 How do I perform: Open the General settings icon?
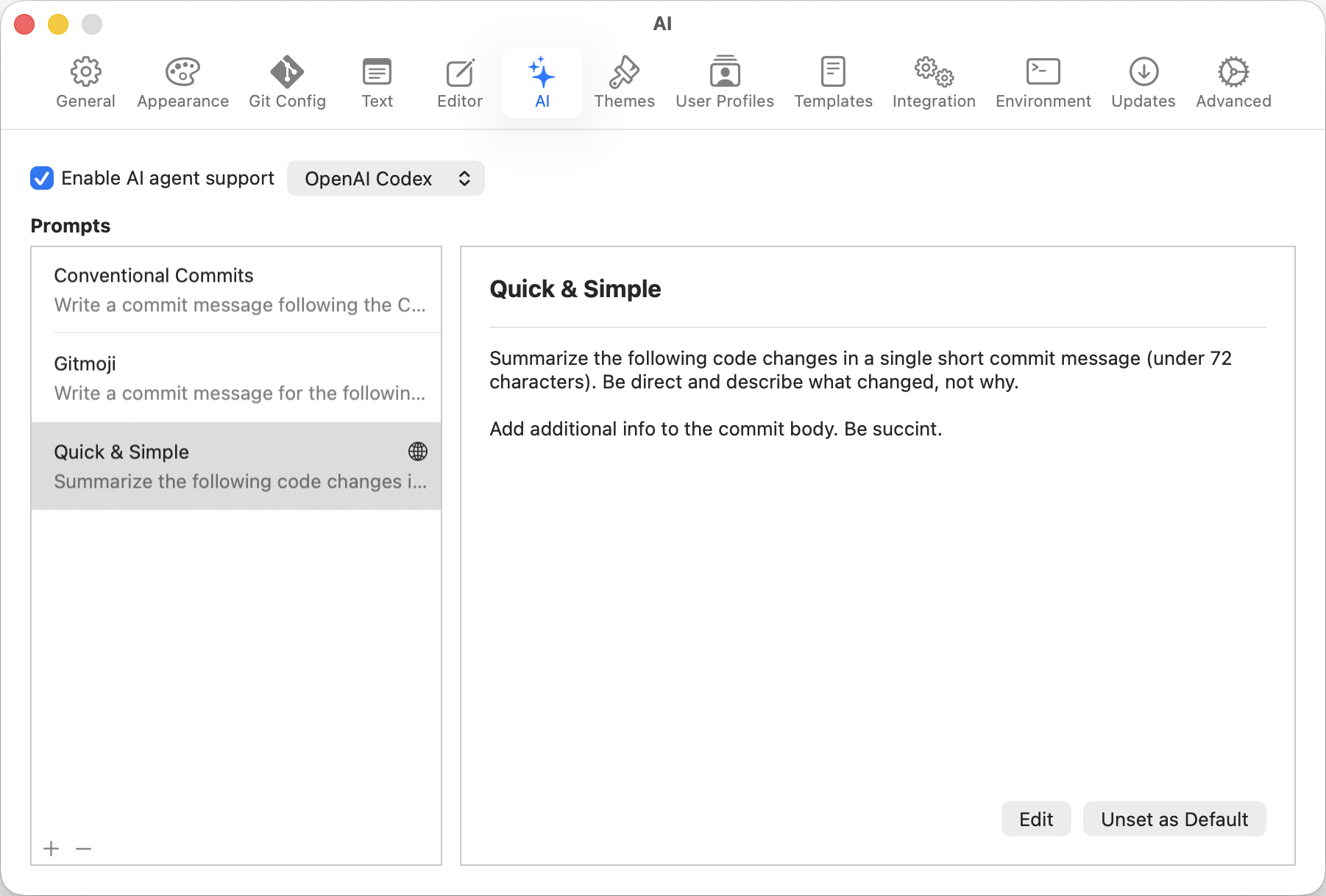click(85, 71)
